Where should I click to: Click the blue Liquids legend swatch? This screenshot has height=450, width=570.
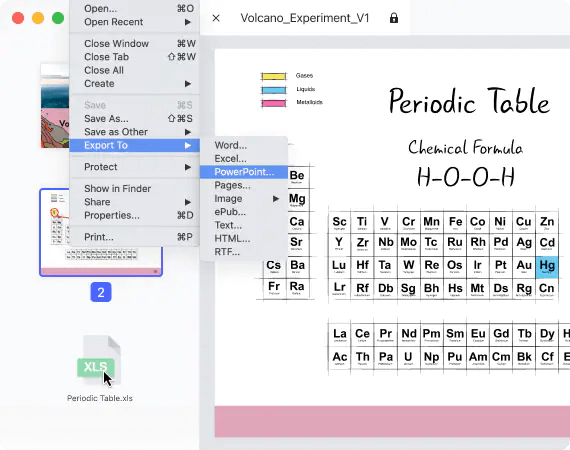[273, 90]
